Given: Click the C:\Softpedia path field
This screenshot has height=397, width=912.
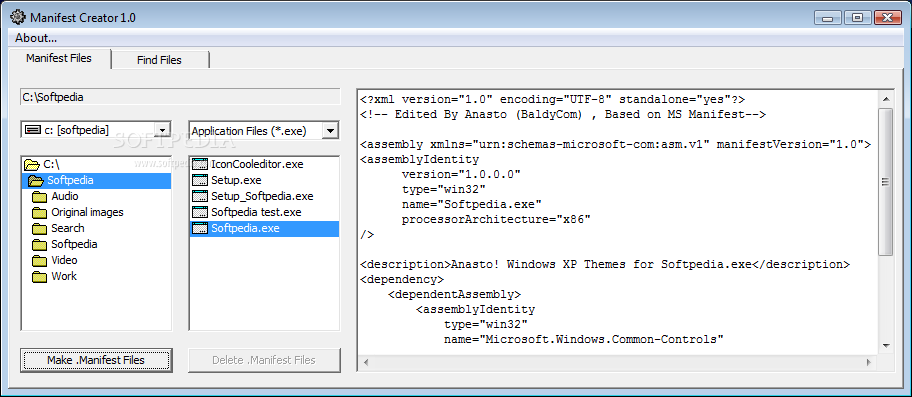Looking at the screenshot, I should coord(180,97).
